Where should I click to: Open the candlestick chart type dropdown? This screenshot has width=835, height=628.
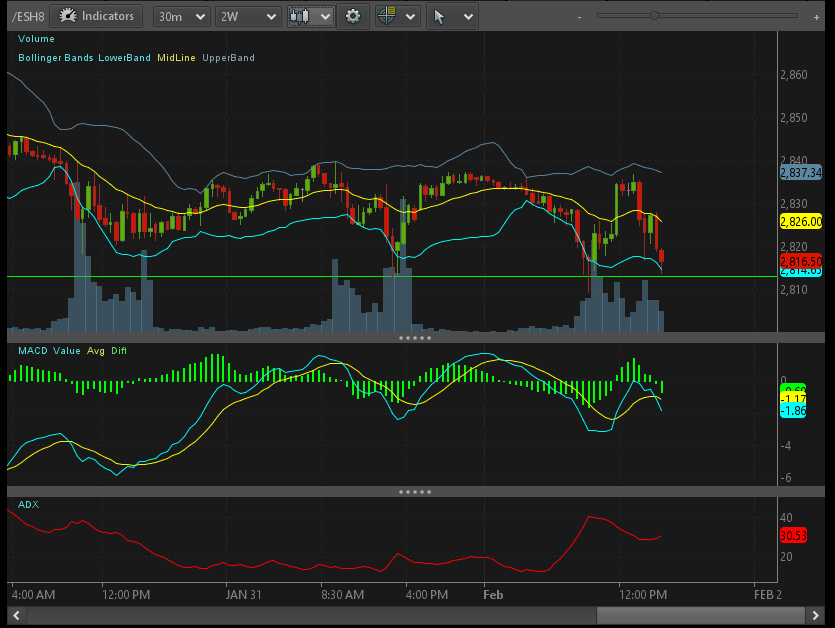(x=310, y=16)
